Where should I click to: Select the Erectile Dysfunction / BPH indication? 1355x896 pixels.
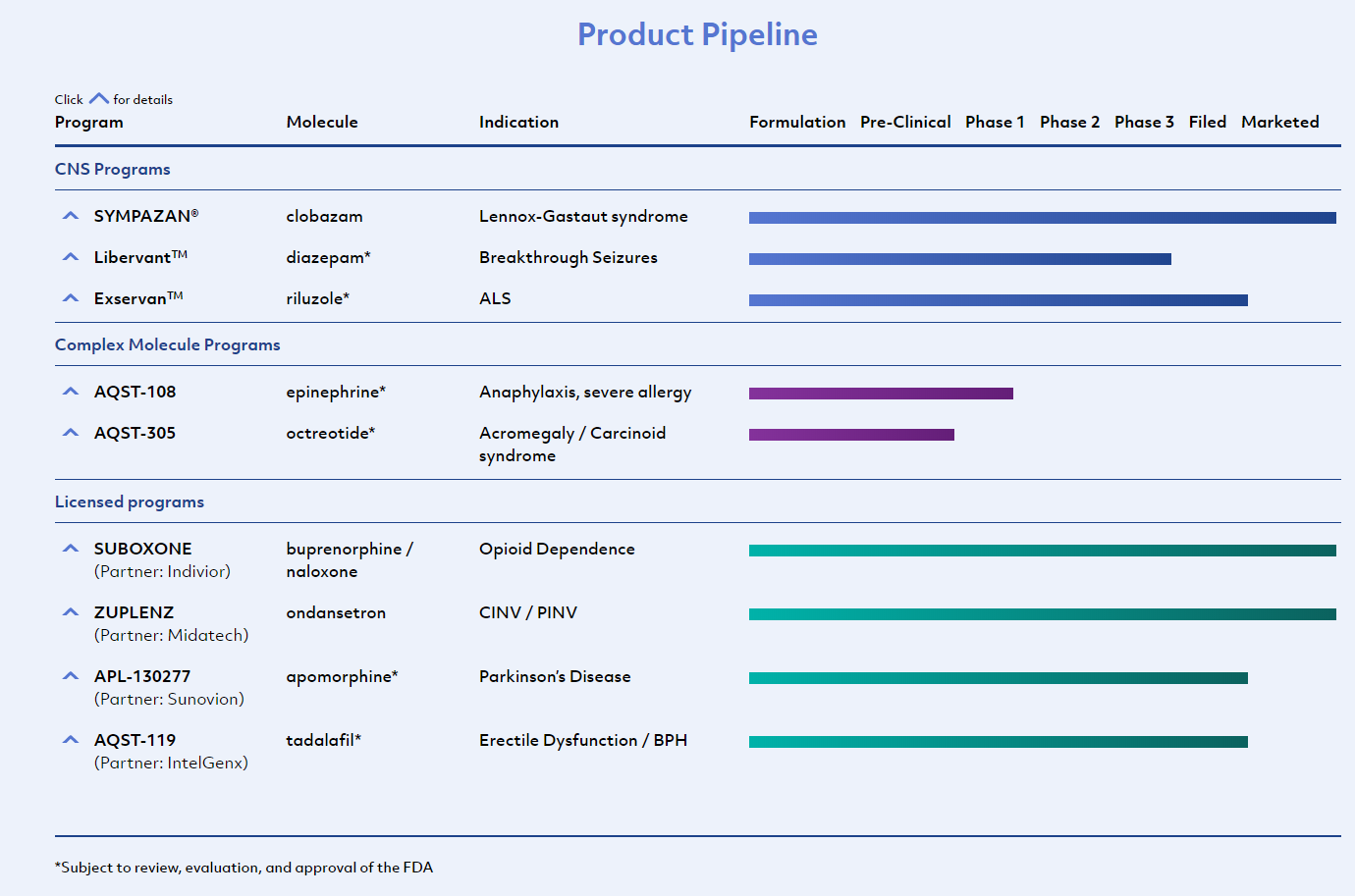(583, 740)
